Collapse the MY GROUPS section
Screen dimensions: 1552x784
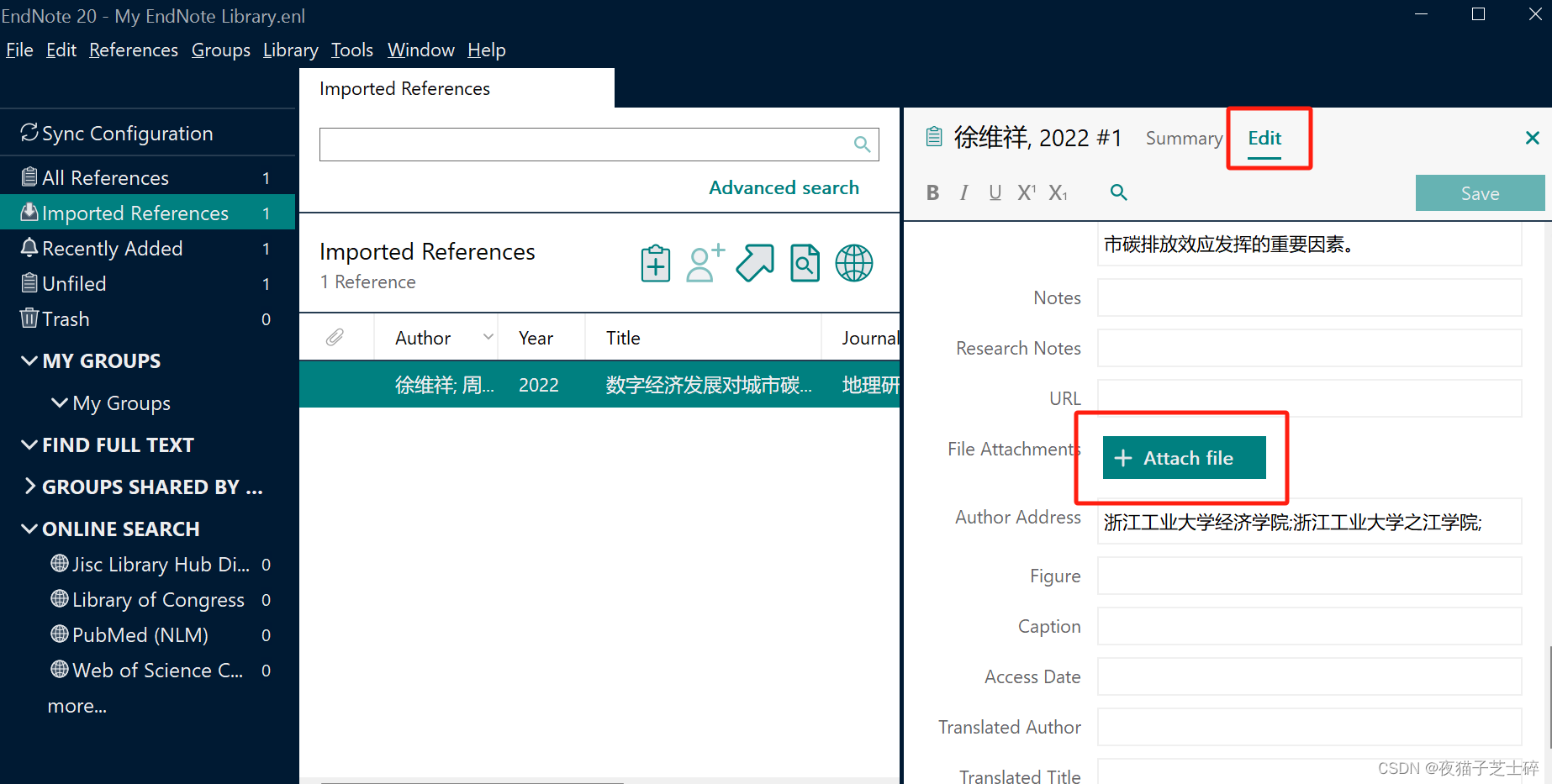tap(29, 360)
